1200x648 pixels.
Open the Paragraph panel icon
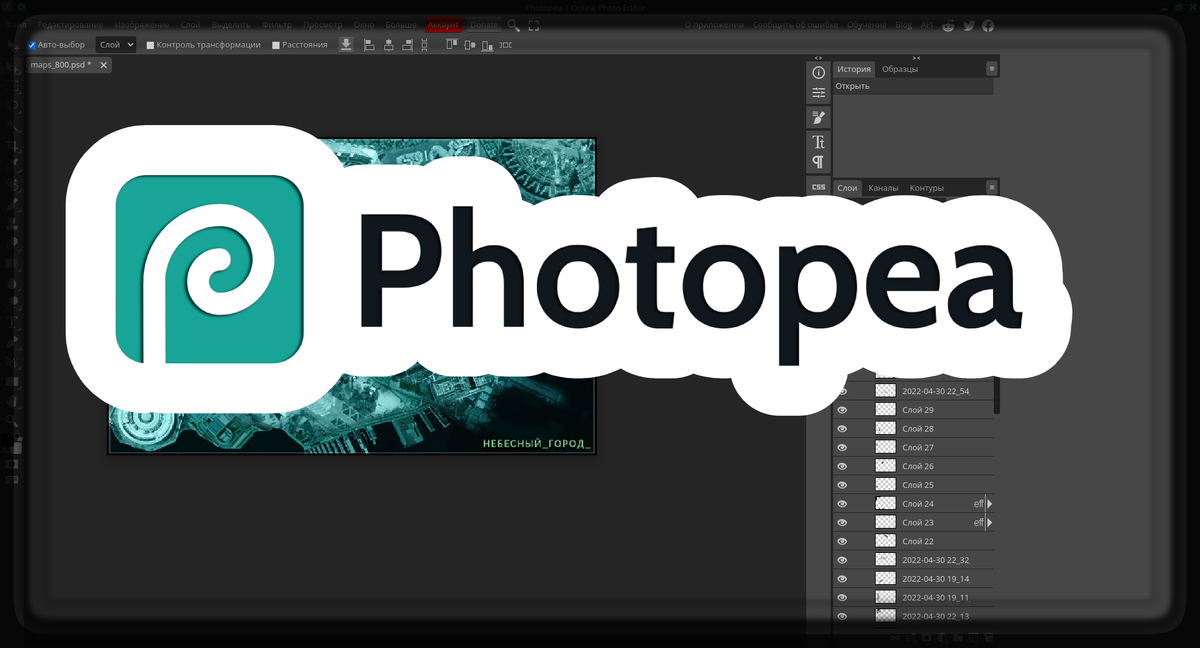pyautogui.click(x=819, y=162)
